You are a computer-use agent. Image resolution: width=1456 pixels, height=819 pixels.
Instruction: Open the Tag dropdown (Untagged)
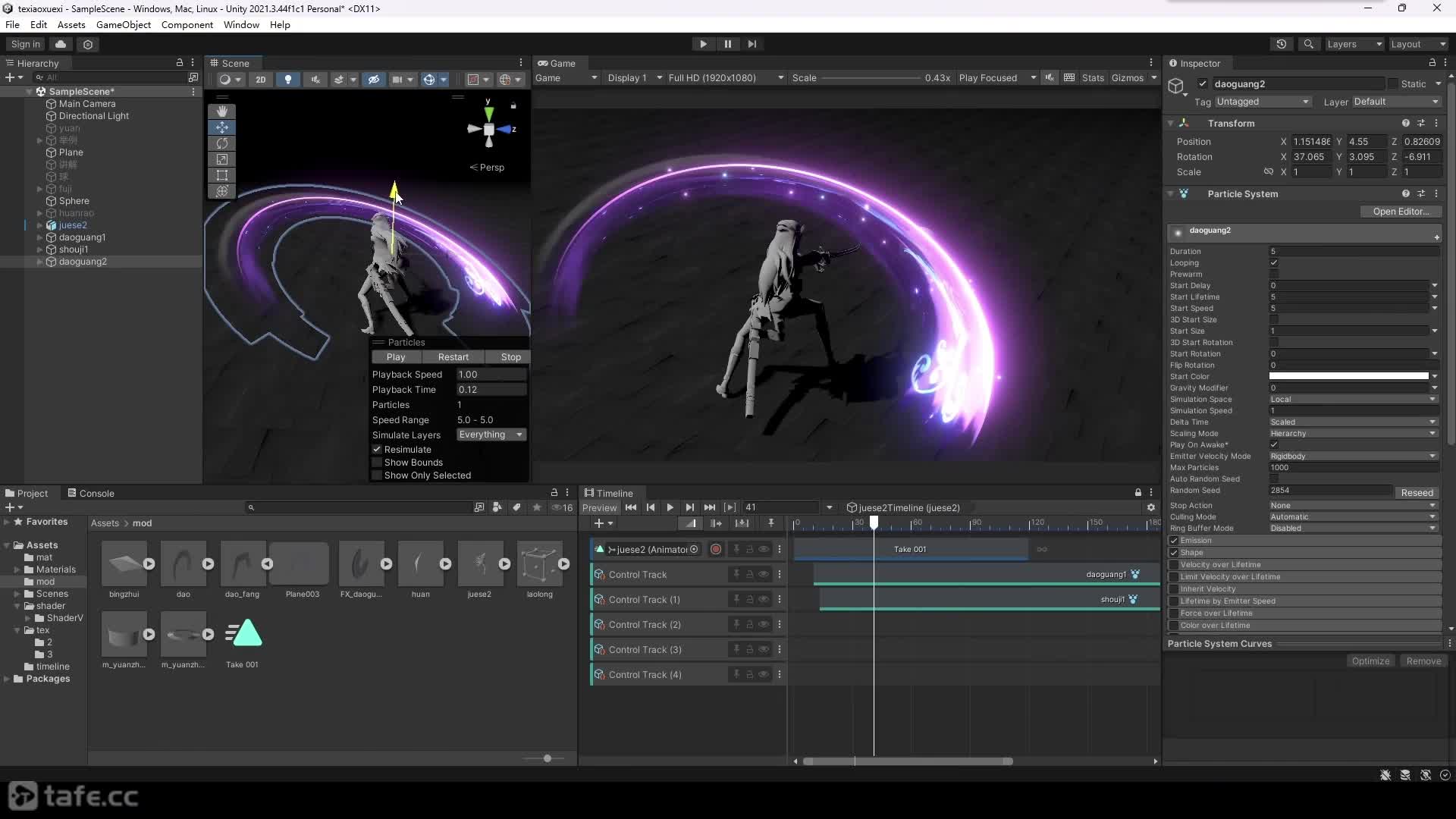click(x=1263, y=102)
